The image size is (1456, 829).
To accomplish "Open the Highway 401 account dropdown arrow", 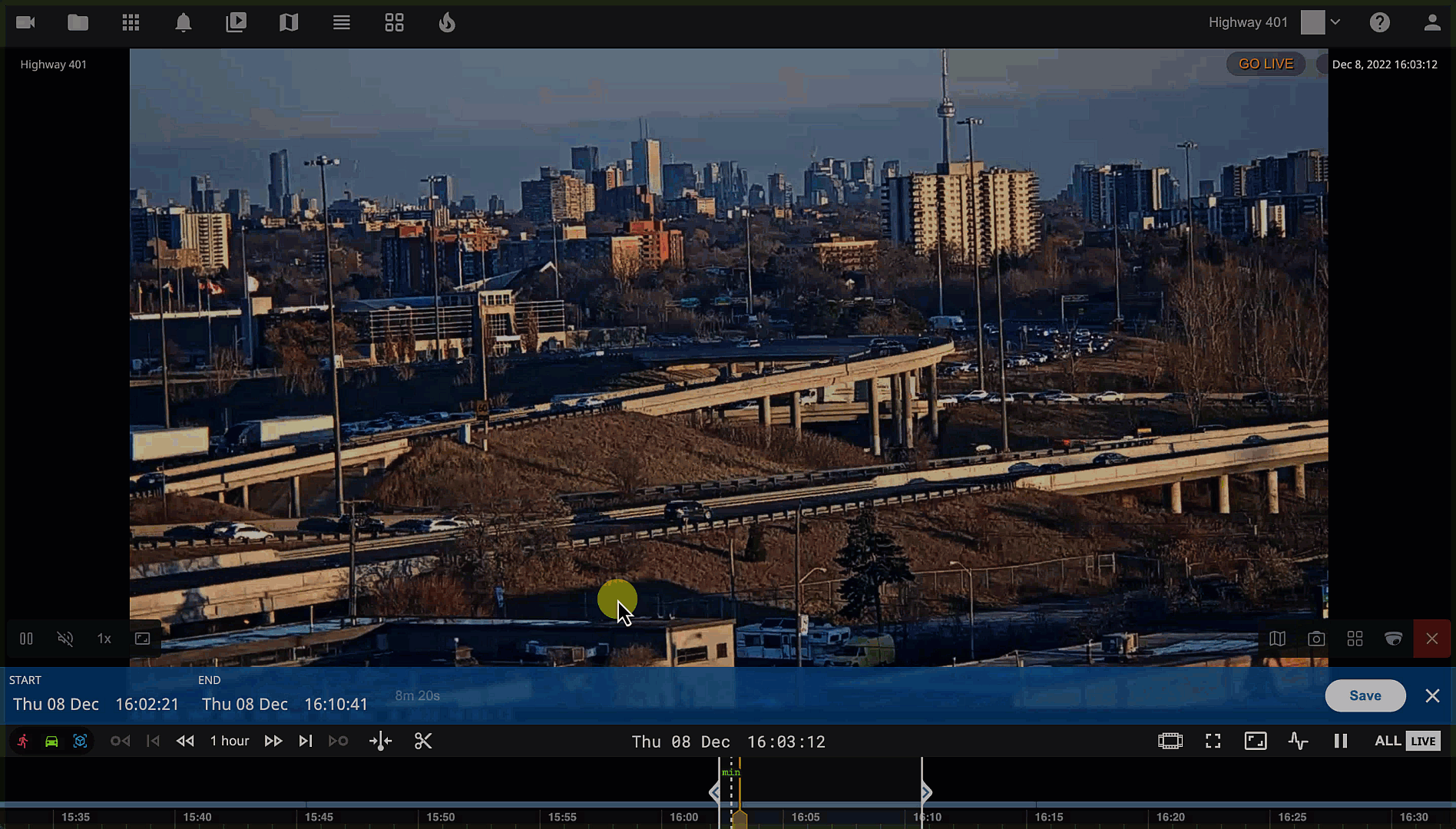I will click(x=1335, y=22).
